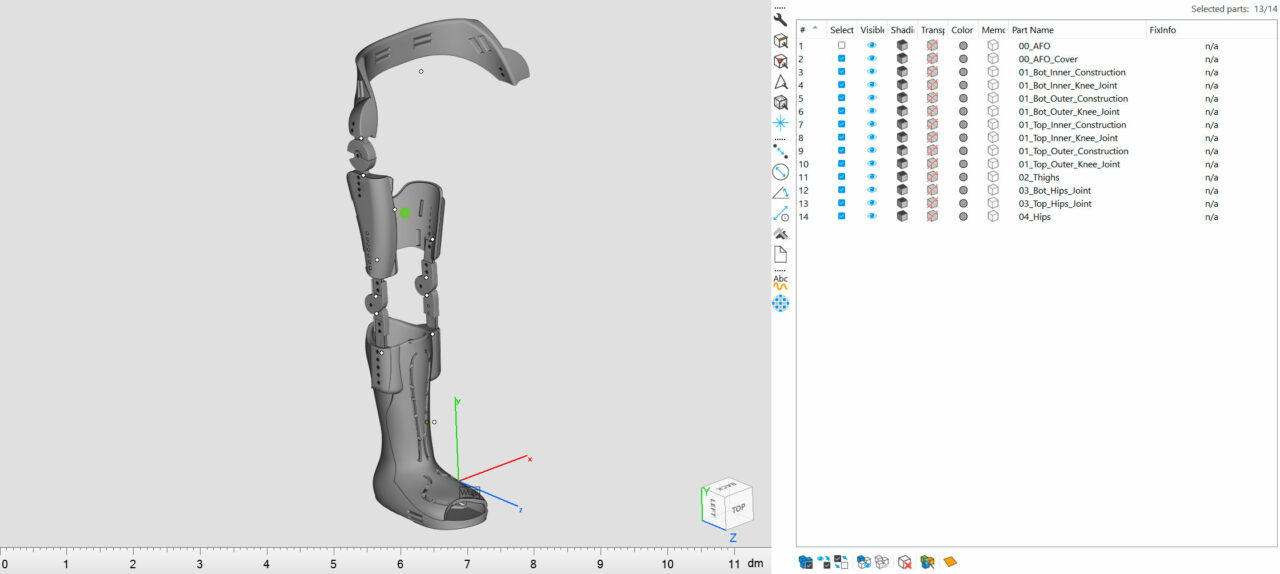Select the 01_Bot_Inner_Knee_Joint part name
This screenshot has height=574, width=1280.
click(1067, 85)
